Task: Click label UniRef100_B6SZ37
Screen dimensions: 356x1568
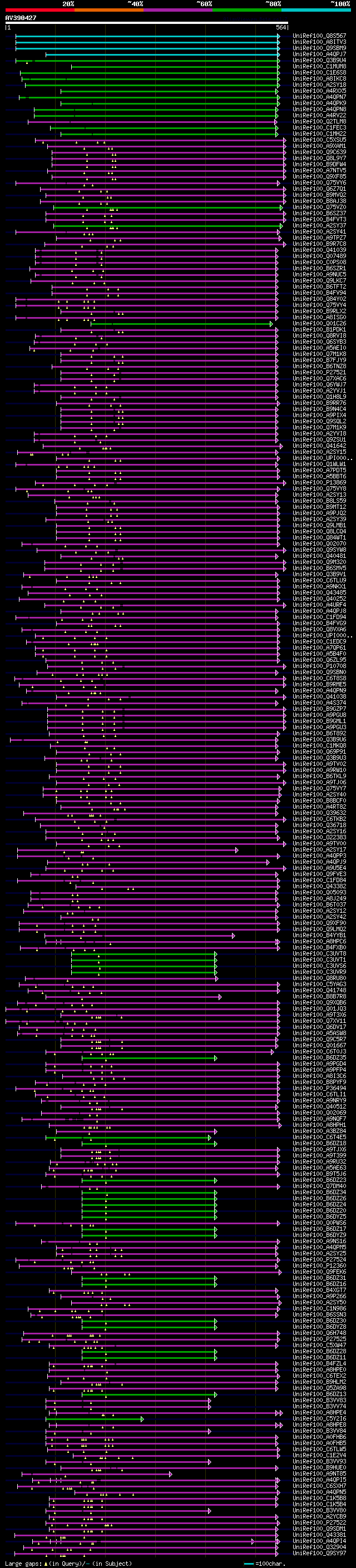Action: click(319, 213)
